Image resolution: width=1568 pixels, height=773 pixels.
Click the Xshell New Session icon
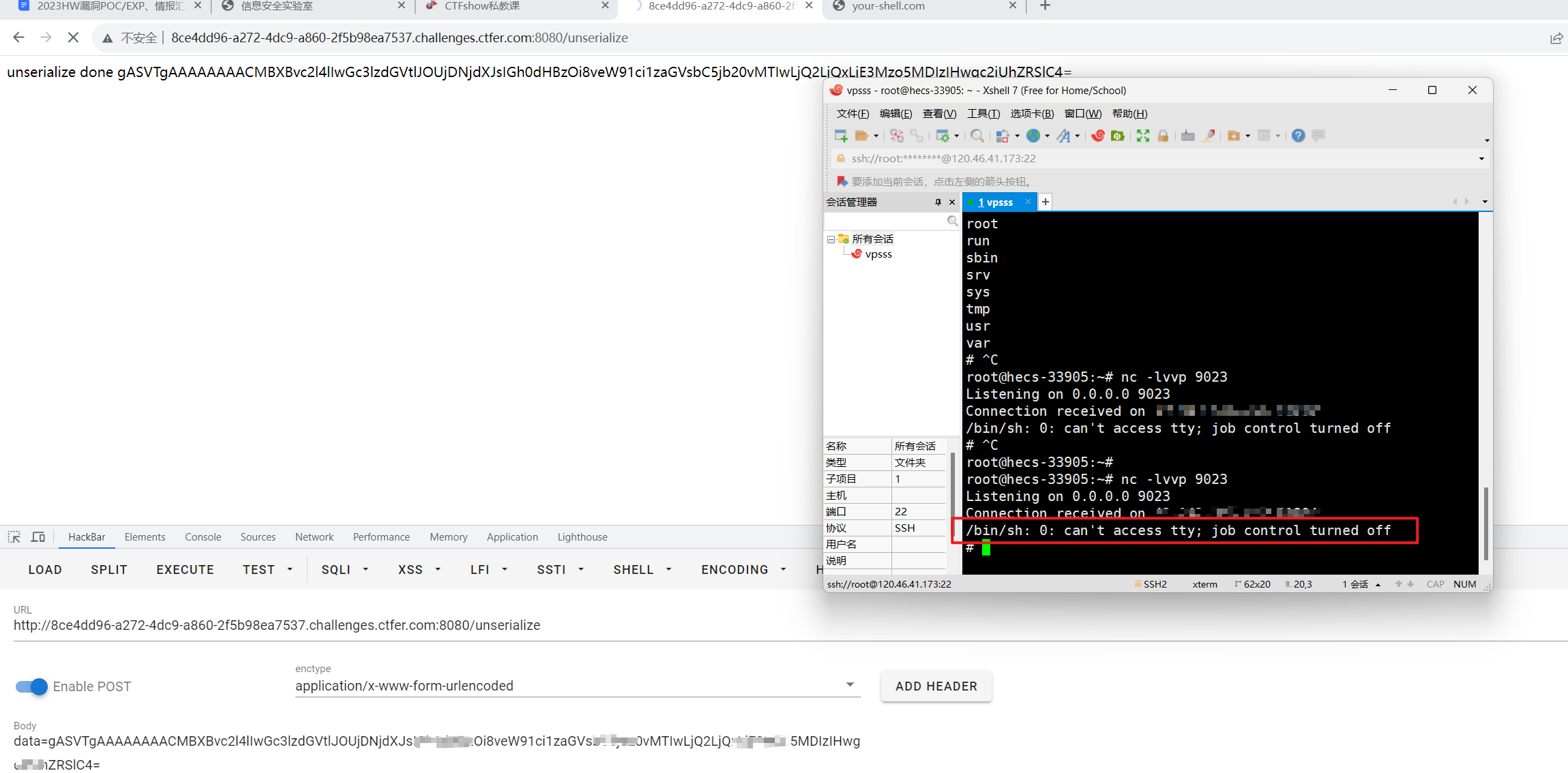(x=841, y=136)
